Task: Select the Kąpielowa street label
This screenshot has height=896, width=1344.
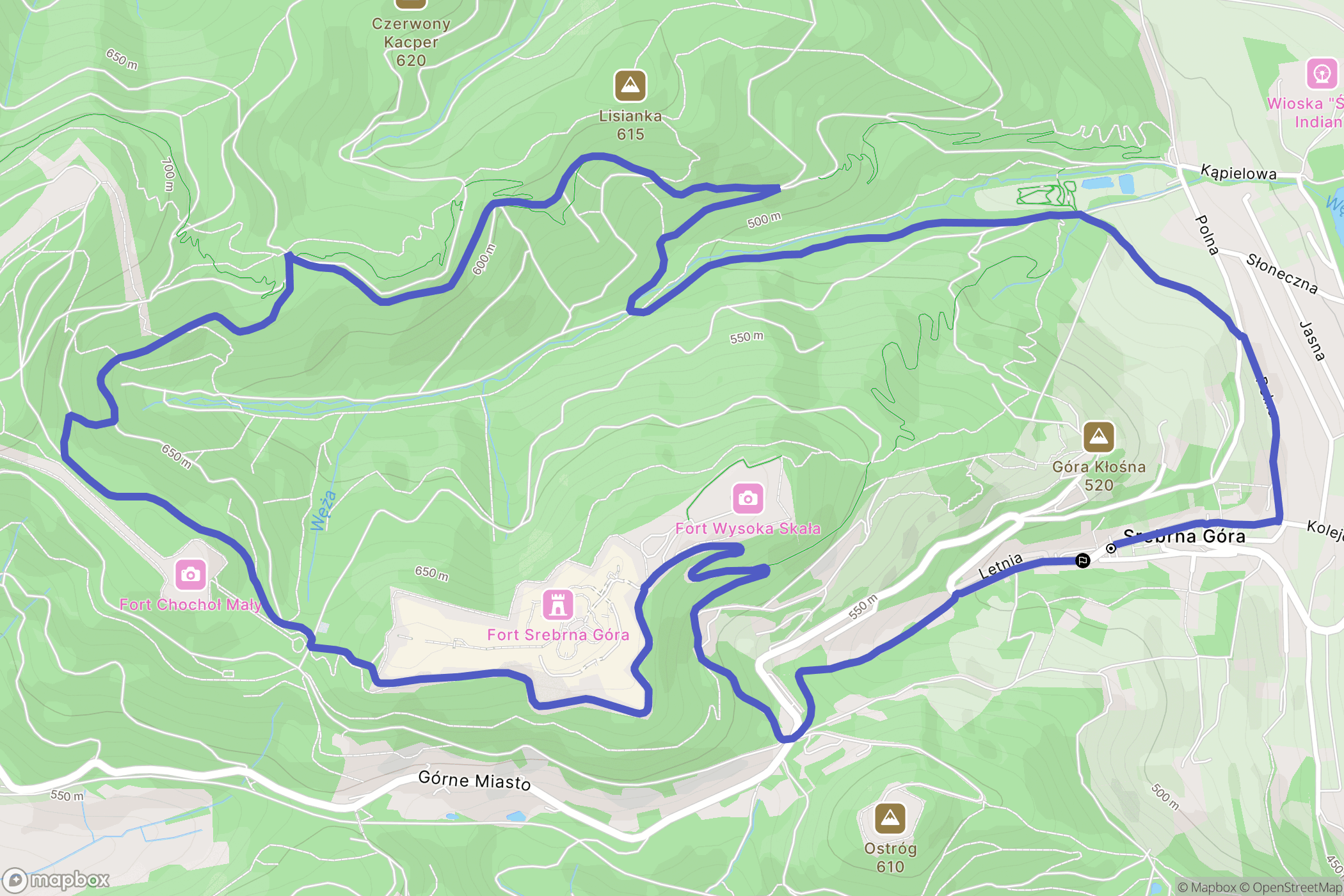Action: [x=1238, y=173]
